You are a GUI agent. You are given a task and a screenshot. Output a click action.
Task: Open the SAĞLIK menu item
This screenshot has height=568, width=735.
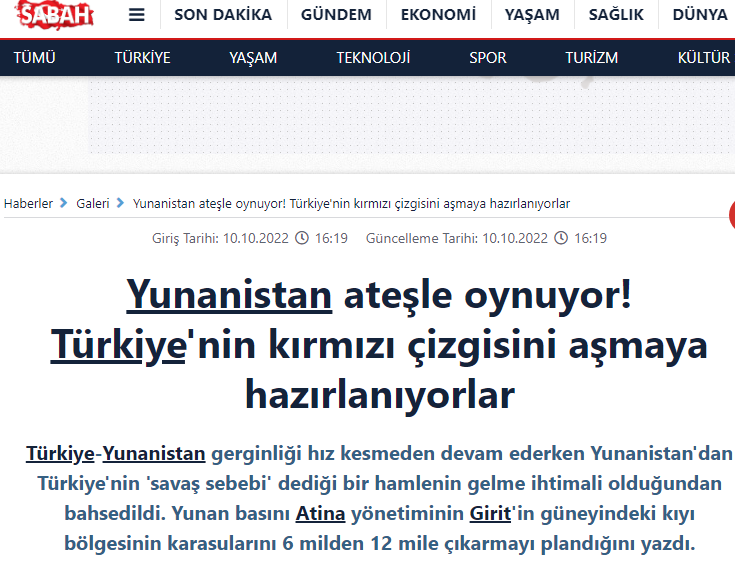pos(616,15)
